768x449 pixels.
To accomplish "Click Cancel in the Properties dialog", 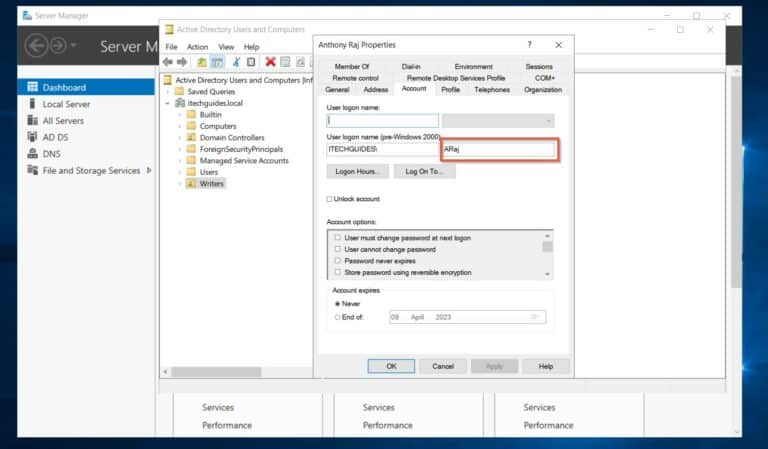I will tap(443, 366).
